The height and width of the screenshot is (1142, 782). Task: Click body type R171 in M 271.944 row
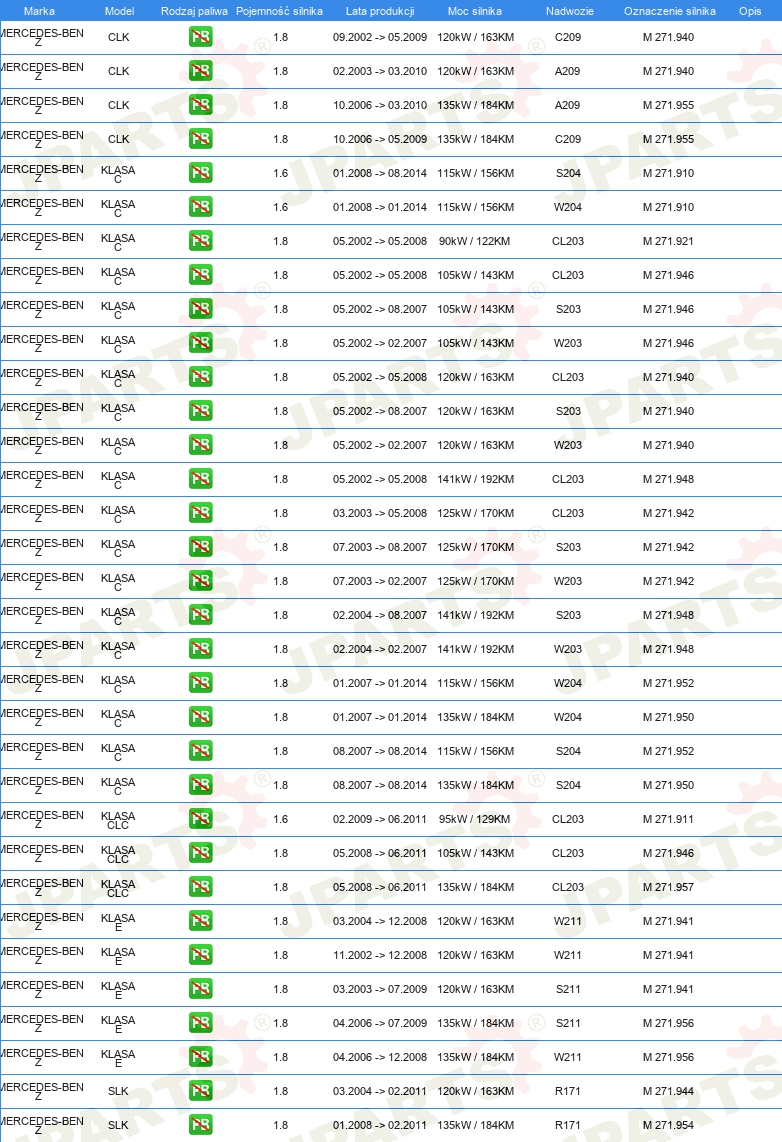568,1091
